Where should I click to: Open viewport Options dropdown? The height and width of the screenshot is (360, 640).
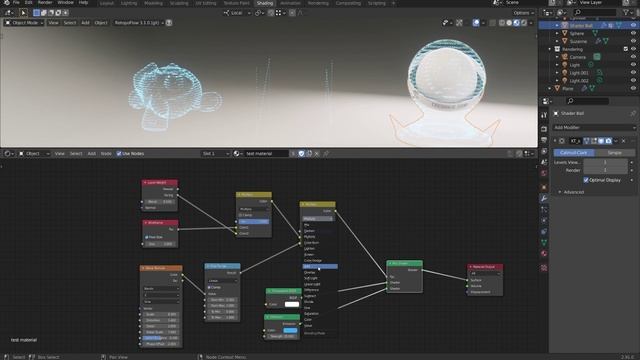point(523,13)
